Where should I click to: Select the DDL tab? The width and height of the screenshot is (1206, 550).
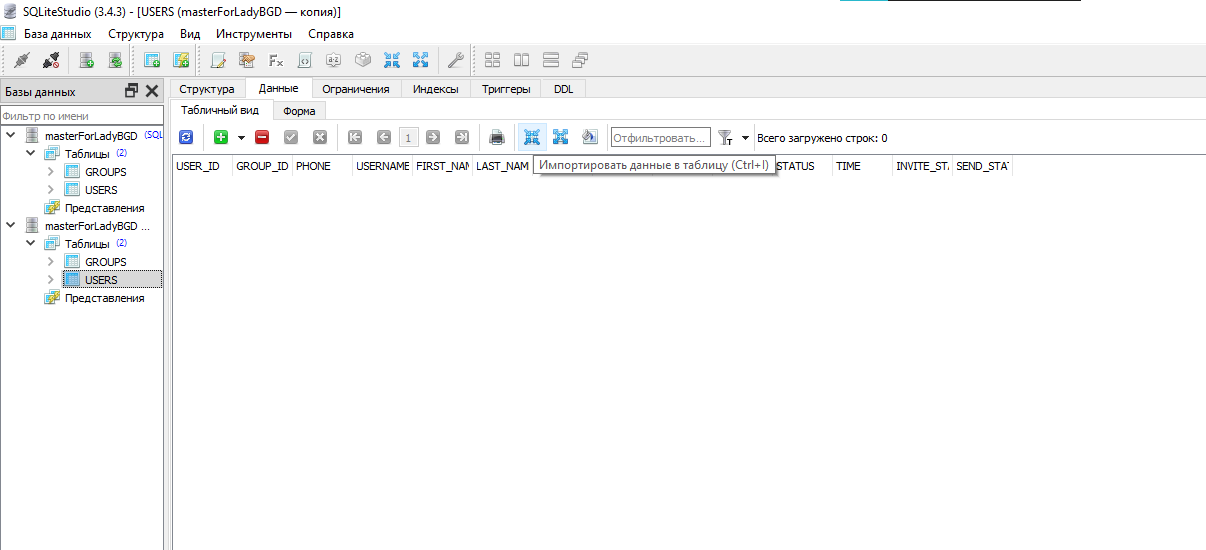[563, 89]
